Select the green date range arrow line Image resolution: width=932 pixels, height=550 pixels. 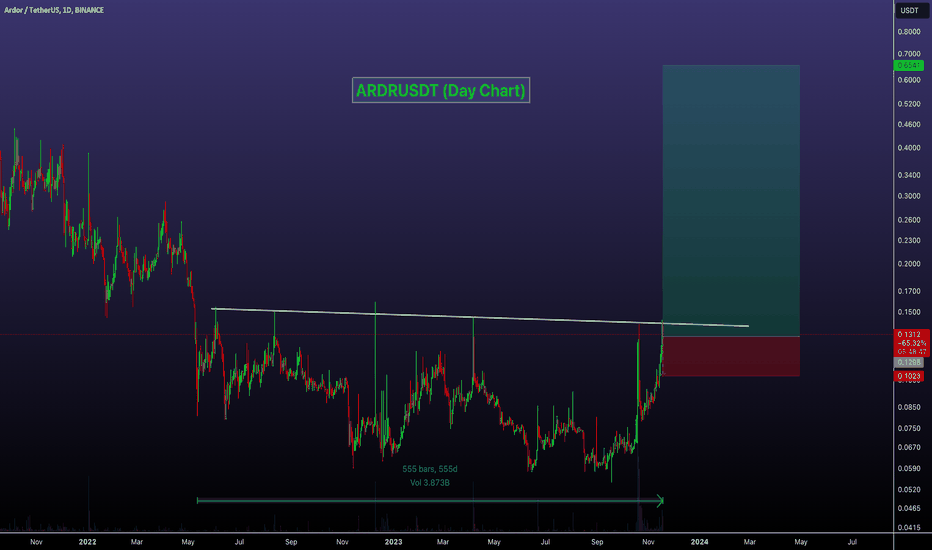click(430, 501)
